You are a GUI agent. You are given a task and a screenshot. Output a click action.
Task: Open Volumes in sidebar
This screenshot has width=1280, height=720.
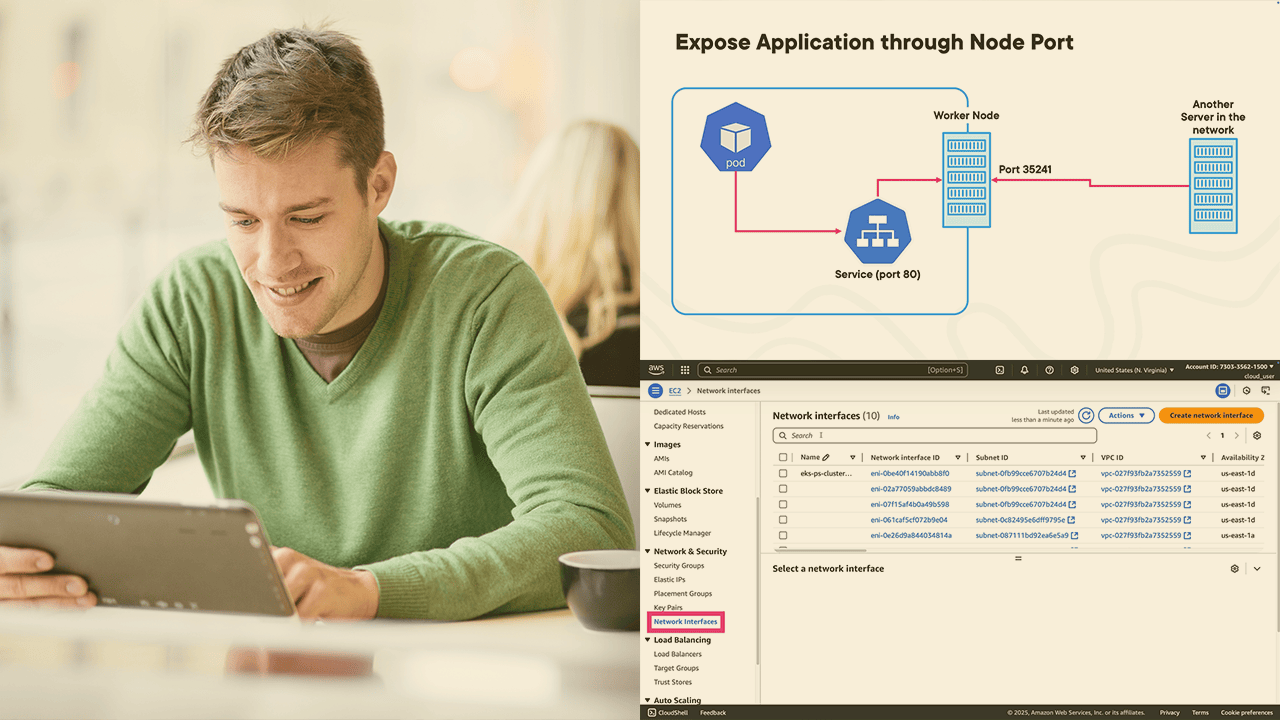668,505
